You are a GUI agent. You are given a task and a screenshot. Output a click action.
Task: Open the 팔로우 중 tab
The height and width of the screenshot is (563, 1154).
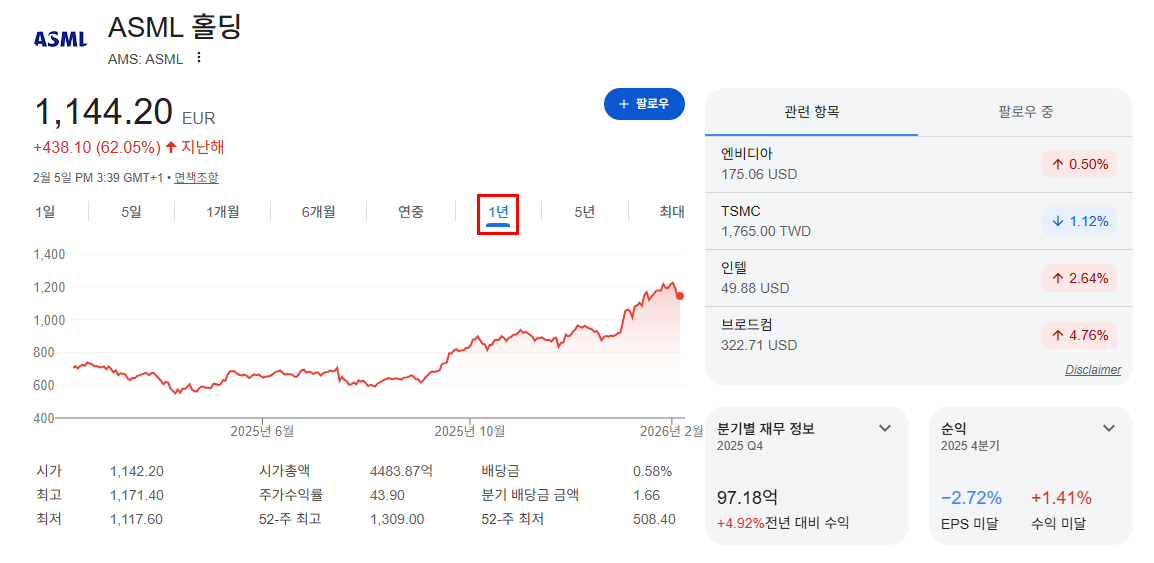tap(1025, 113)
